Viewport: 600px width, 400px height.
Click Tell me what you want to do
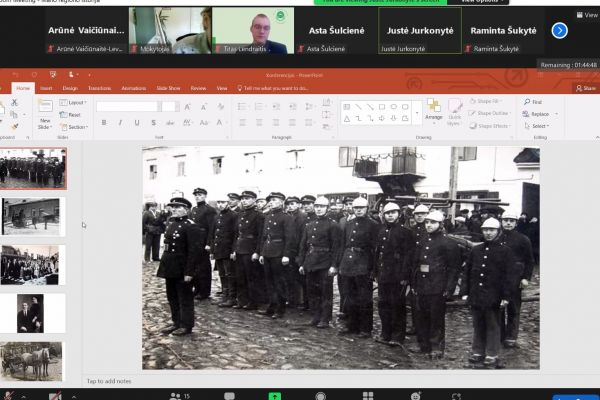point(273,88)
